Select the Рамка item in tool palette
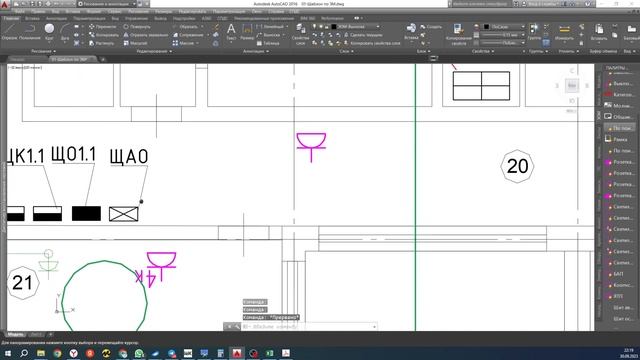The image size is (640, 360). tap(620, 140)
